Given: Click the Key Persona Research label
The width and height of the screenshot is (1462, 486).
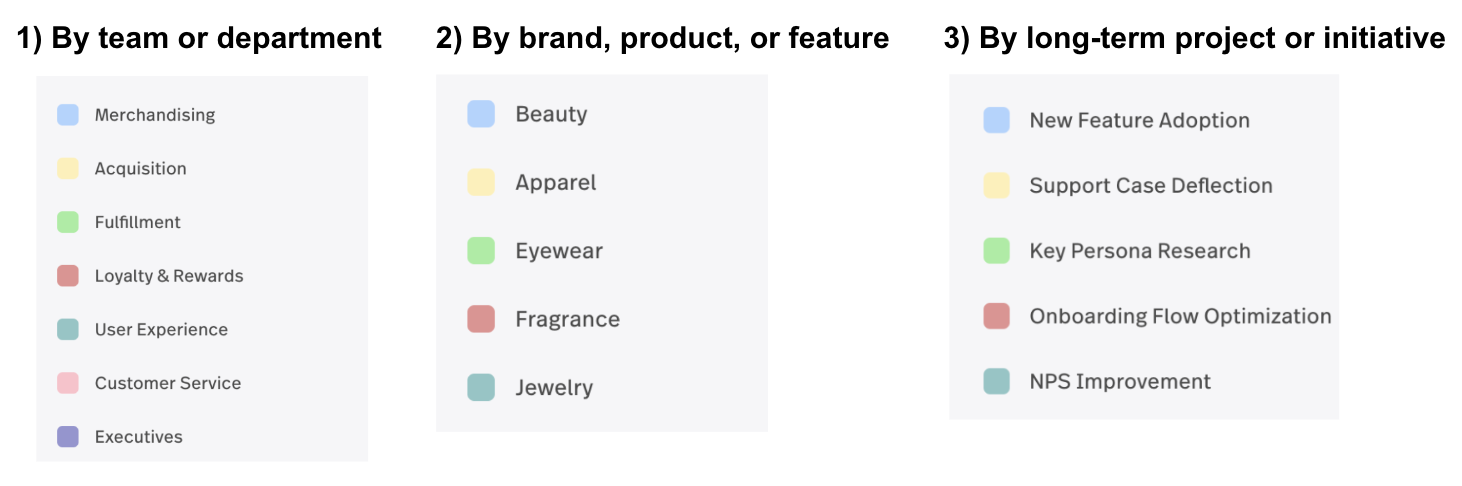Looking at the screenshot, I should pyautogui.click(x=1140, y=251).
